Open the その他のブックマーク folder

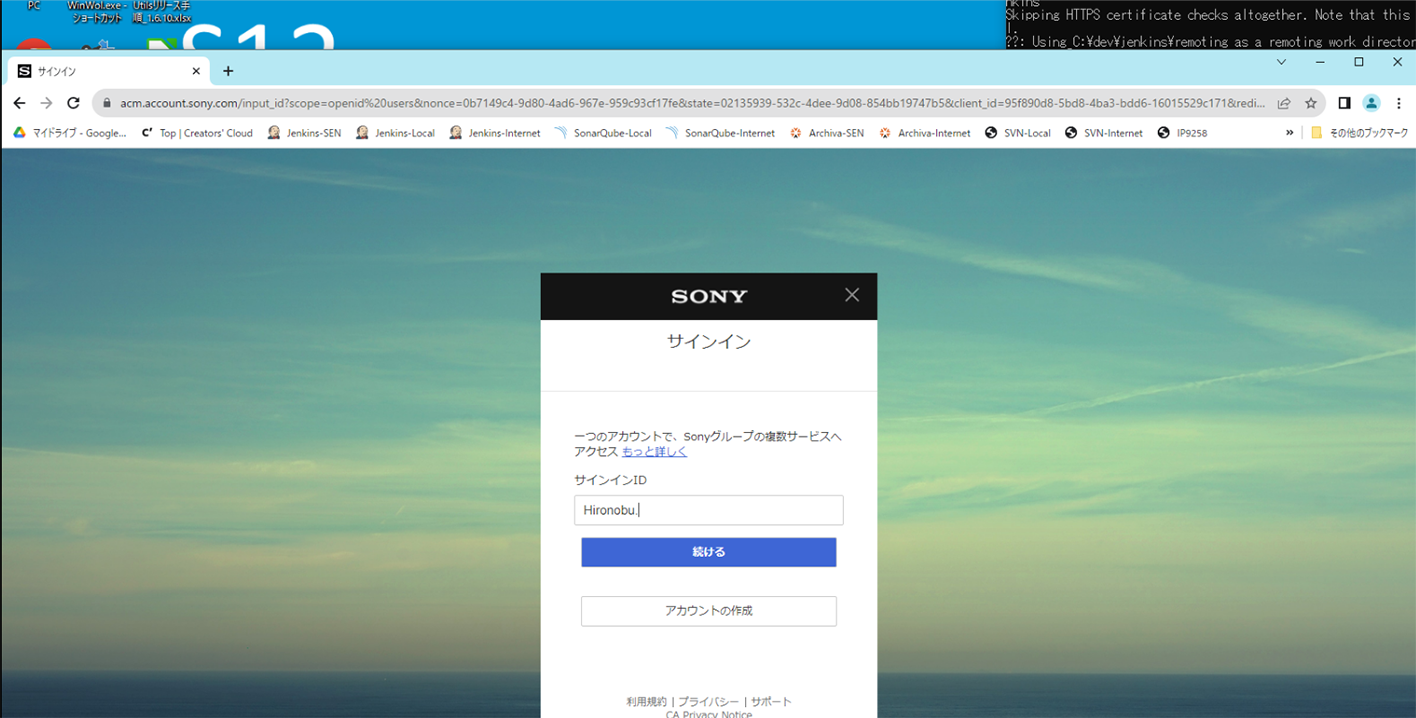click(1359, 133)
